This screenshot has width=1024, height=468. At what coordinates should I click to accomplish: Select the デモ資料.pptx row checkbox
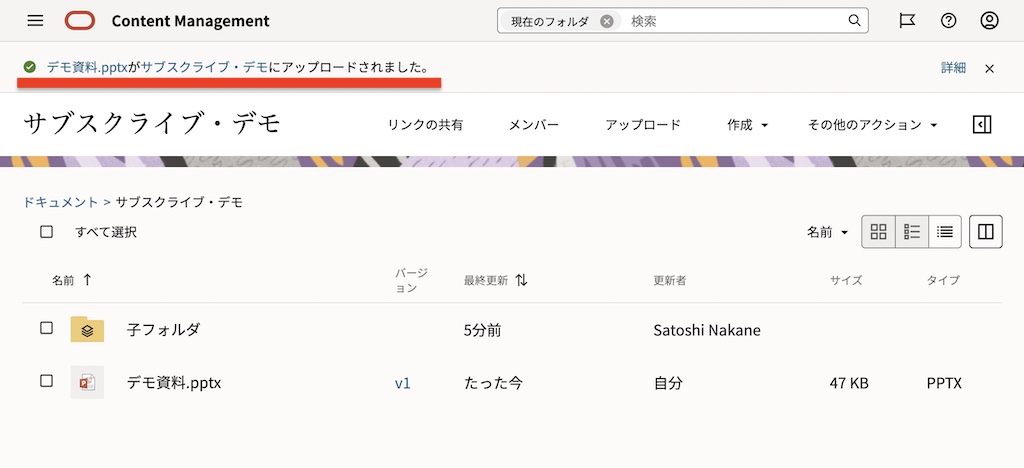click(46, 381)
